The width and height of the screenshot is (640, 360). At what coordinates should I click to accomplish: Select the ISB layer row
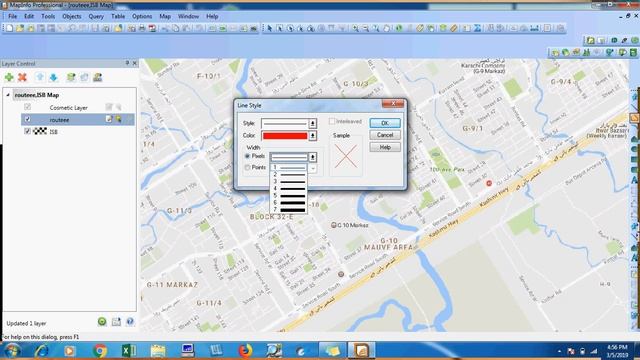pyautogui.click(x=78, y=131)
